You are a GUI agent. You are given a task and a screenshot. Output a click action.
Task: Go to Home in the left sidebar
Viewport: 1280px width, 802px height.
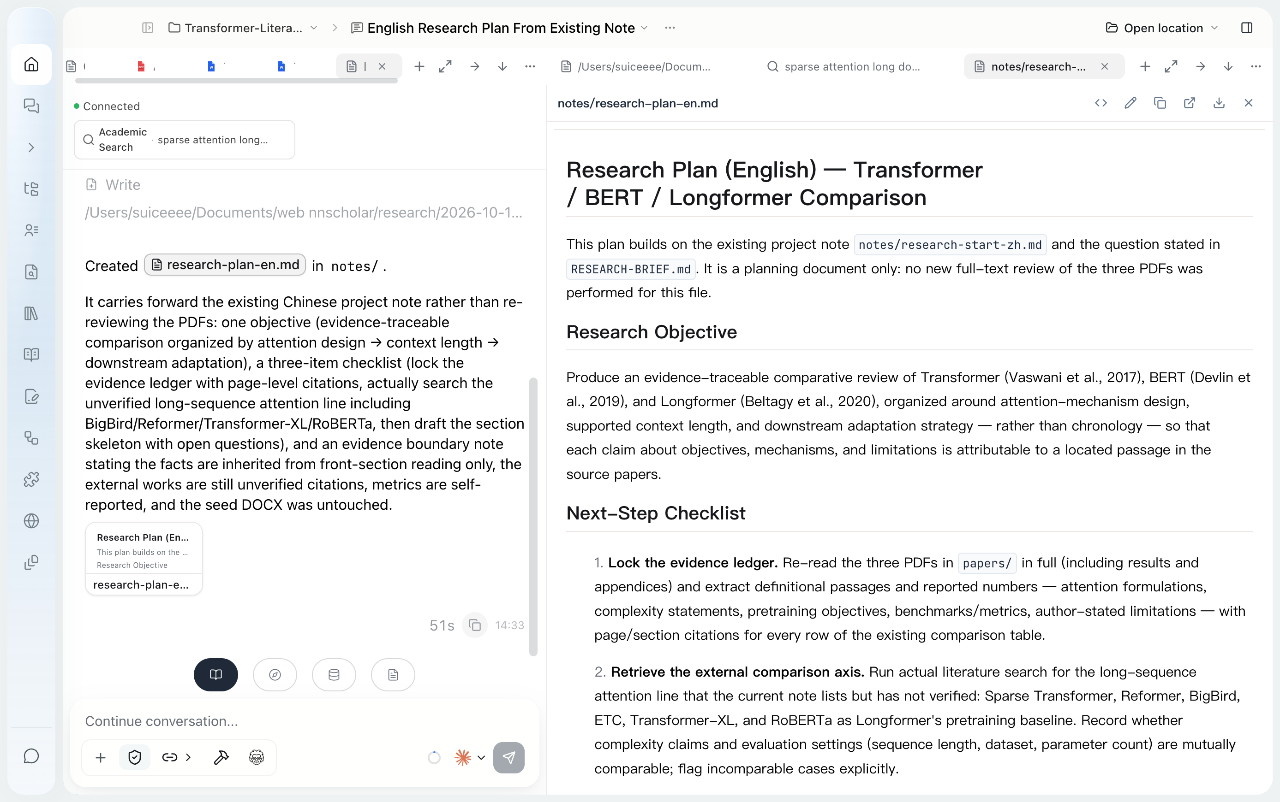coord(31,65)
